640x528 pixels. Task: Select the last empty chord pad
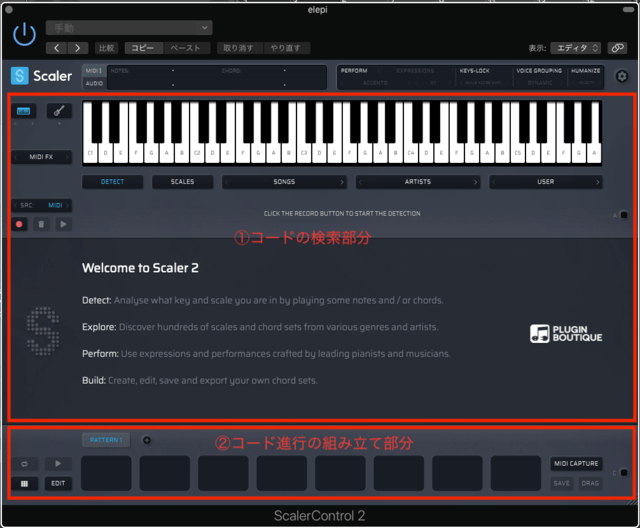click(x=516, y=473)
